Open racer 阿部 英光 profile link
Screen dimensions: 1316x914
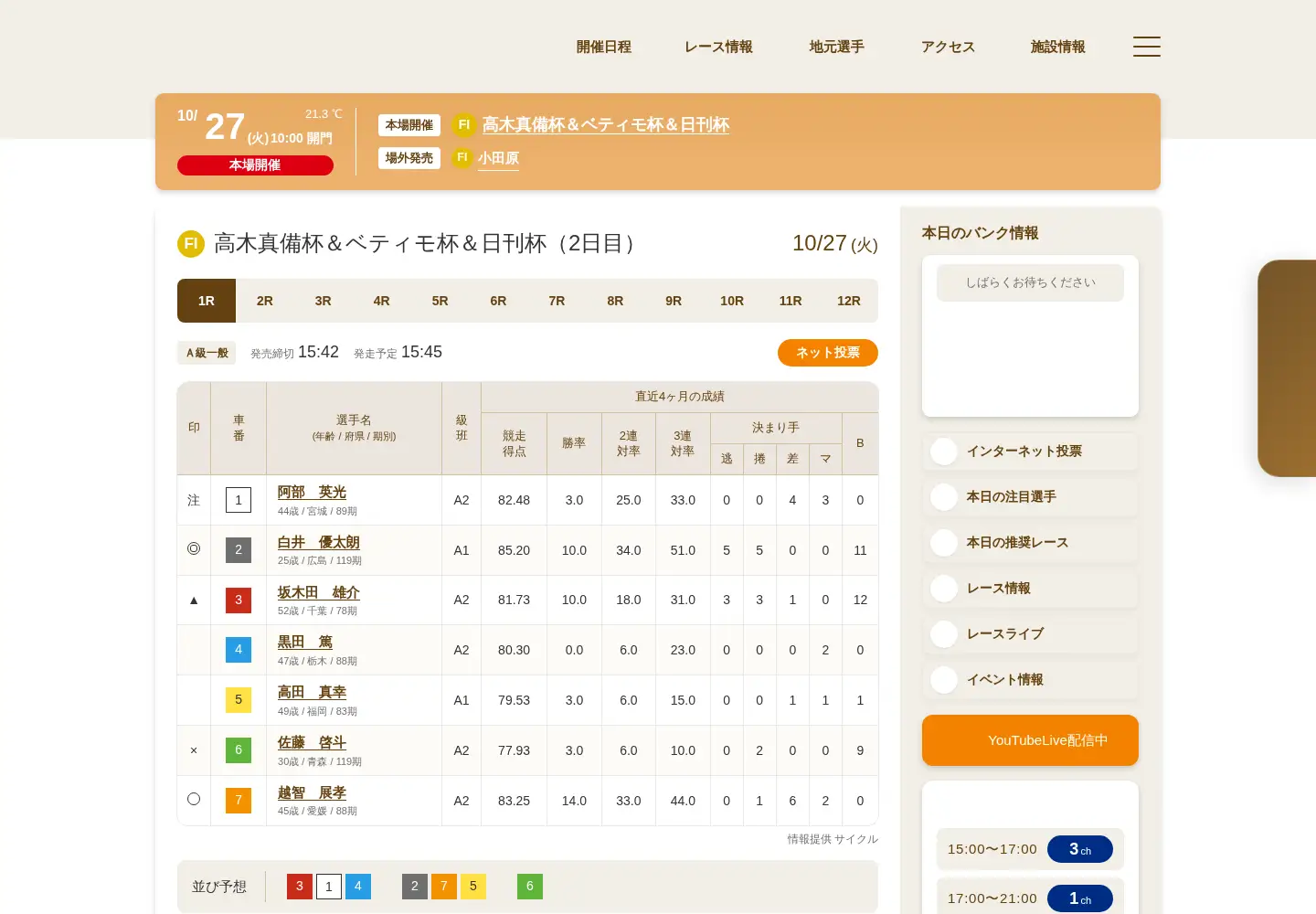pos(312,492)
